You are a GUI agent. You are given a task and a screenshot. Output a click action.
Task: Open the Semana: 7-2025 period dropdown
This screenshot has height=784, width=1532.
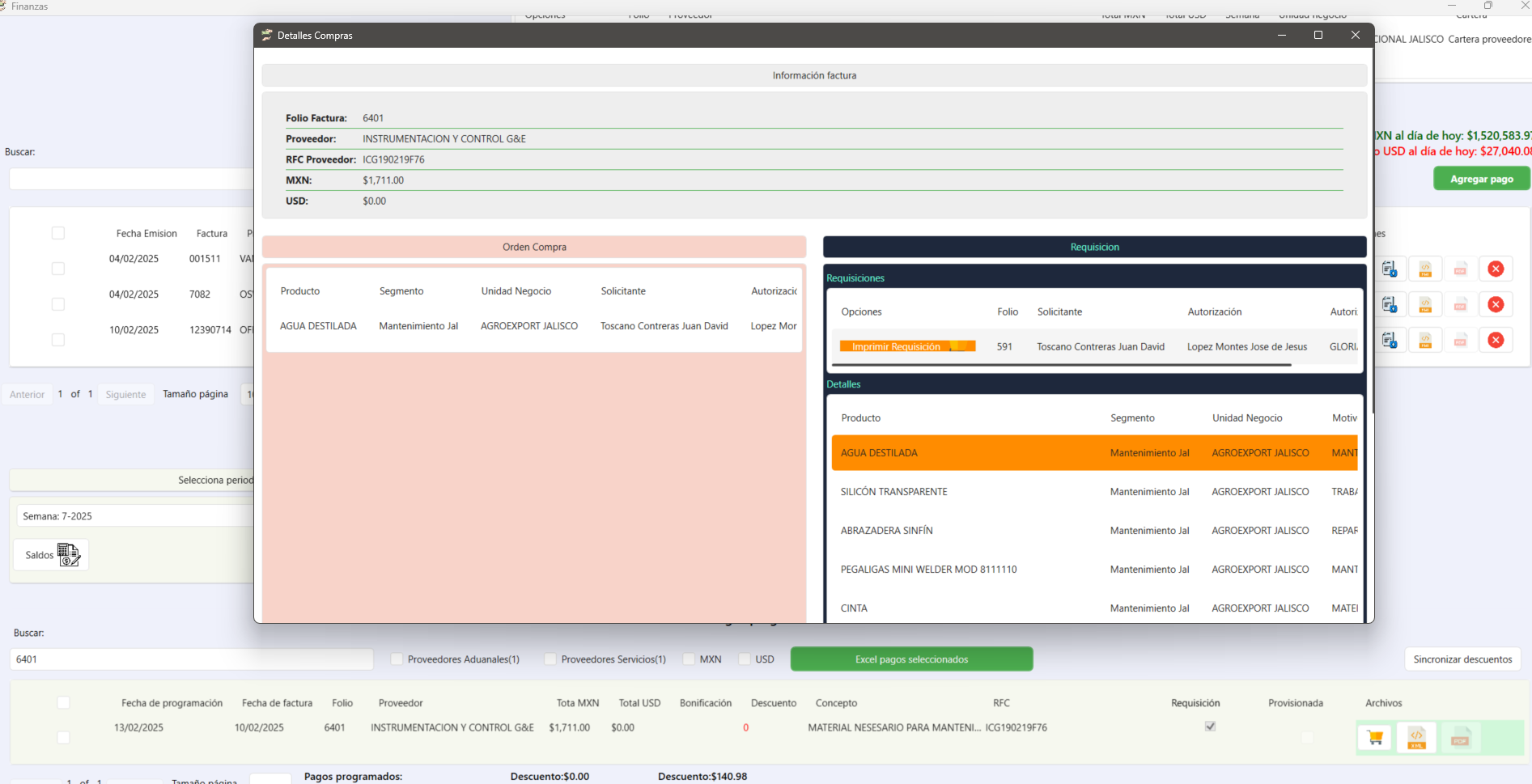coord(134,516)
